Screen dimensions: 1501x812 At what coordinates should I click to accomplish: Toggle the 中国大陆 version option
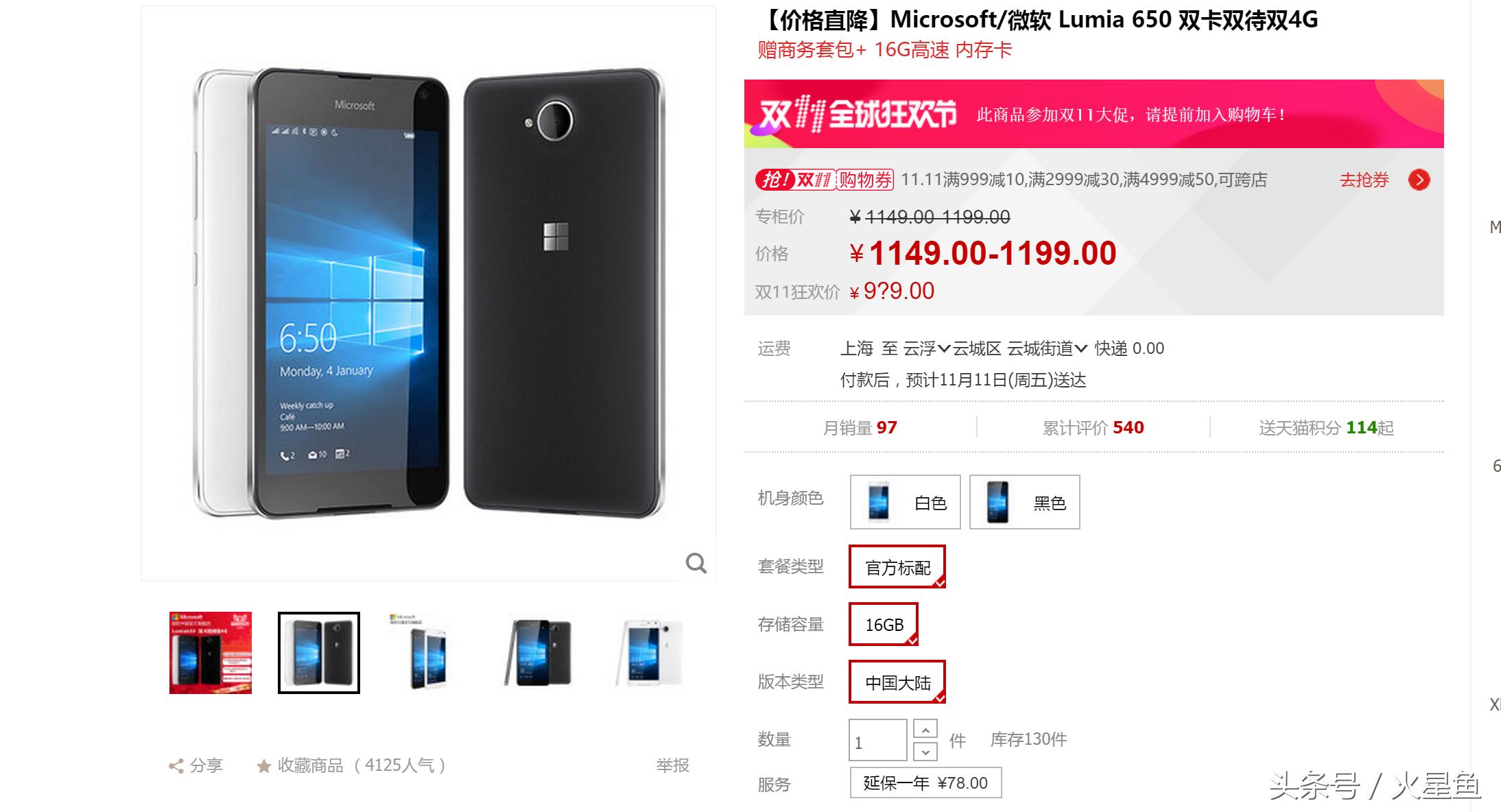(x=897, y=682)
